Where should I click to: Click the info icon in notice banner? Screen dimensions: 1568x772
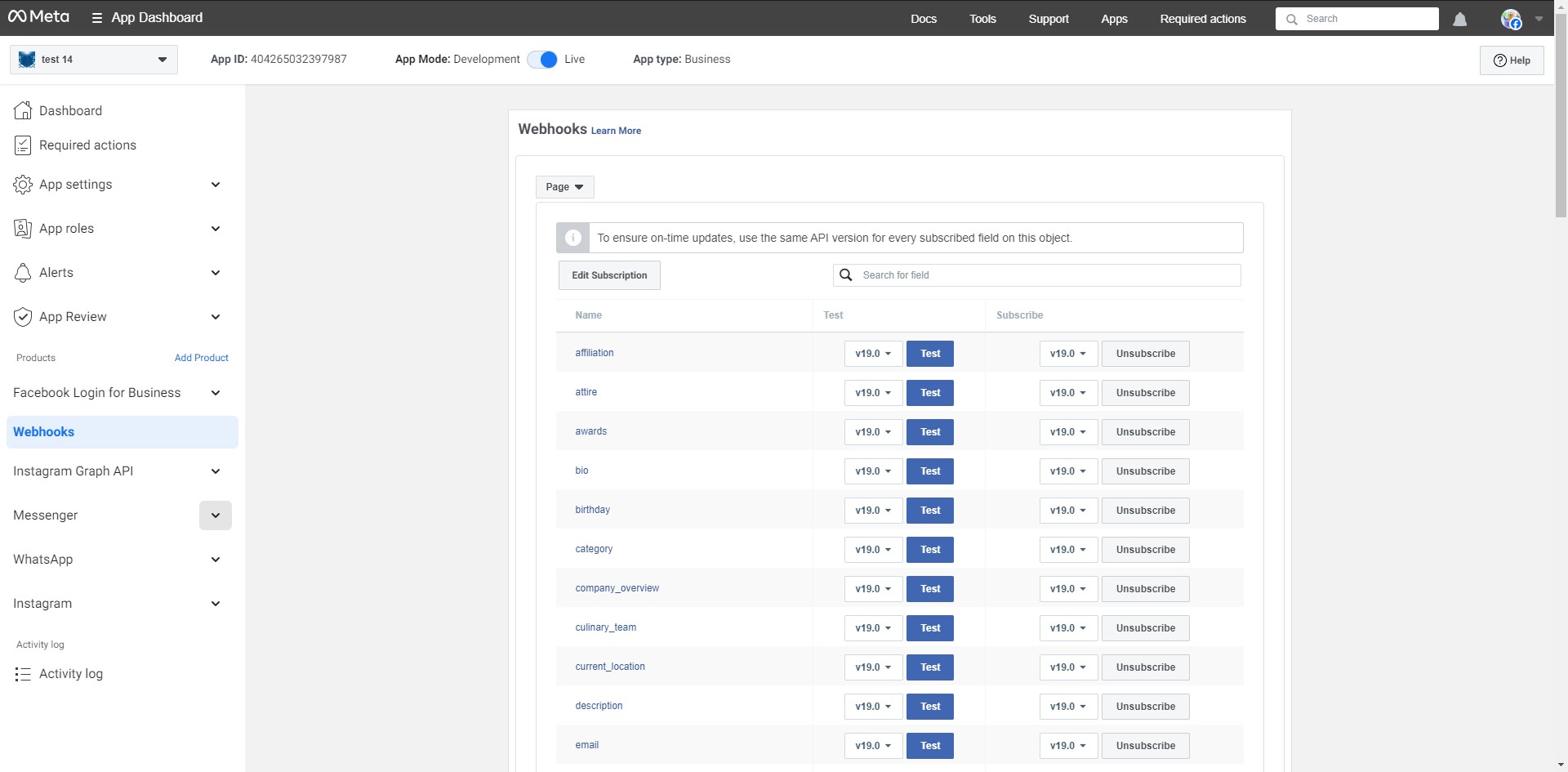pyautogui.click(x=573, y=238)
